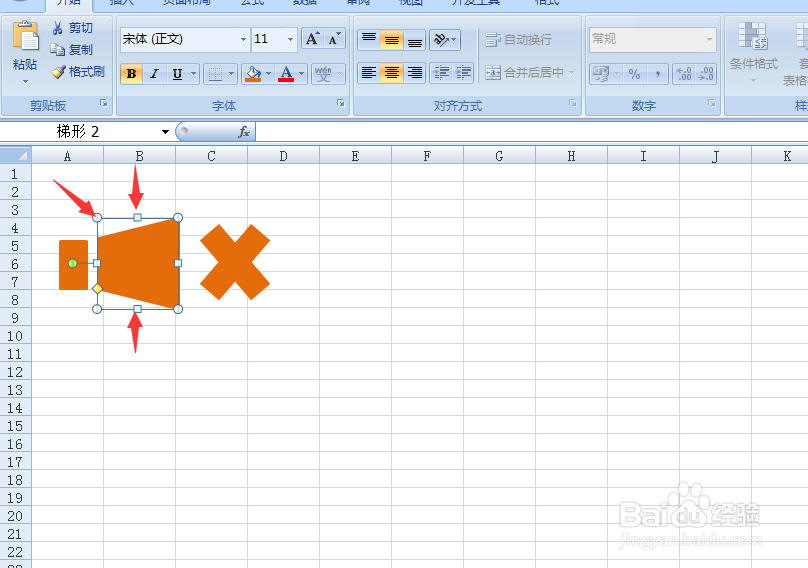Click the Select All corner button
The image size is (808, 568).
coord(16,155)
